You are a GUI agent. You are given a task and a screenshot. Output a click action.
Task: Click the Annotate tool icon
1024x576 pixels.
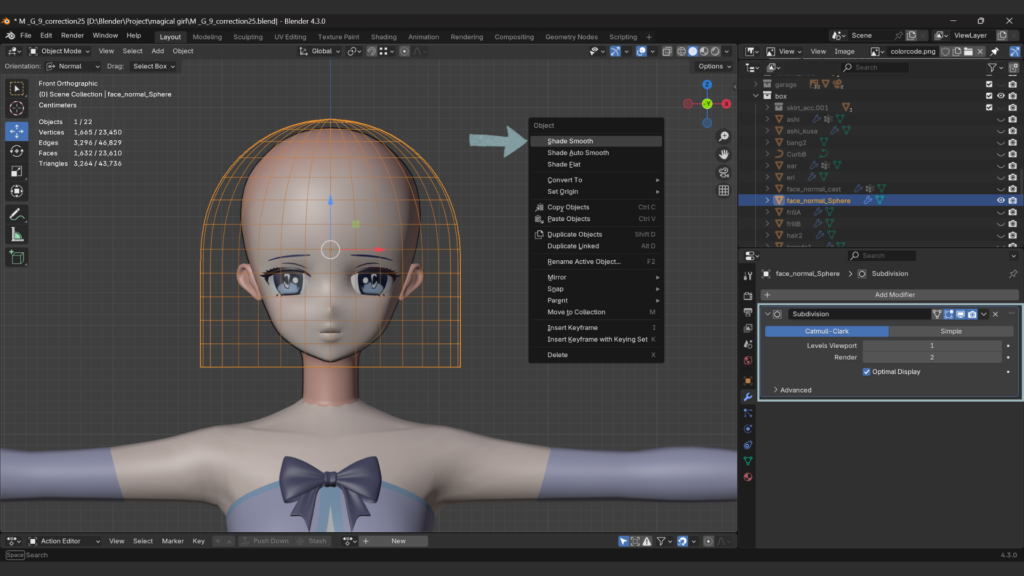pyautogui.click(x=15, y=215)
